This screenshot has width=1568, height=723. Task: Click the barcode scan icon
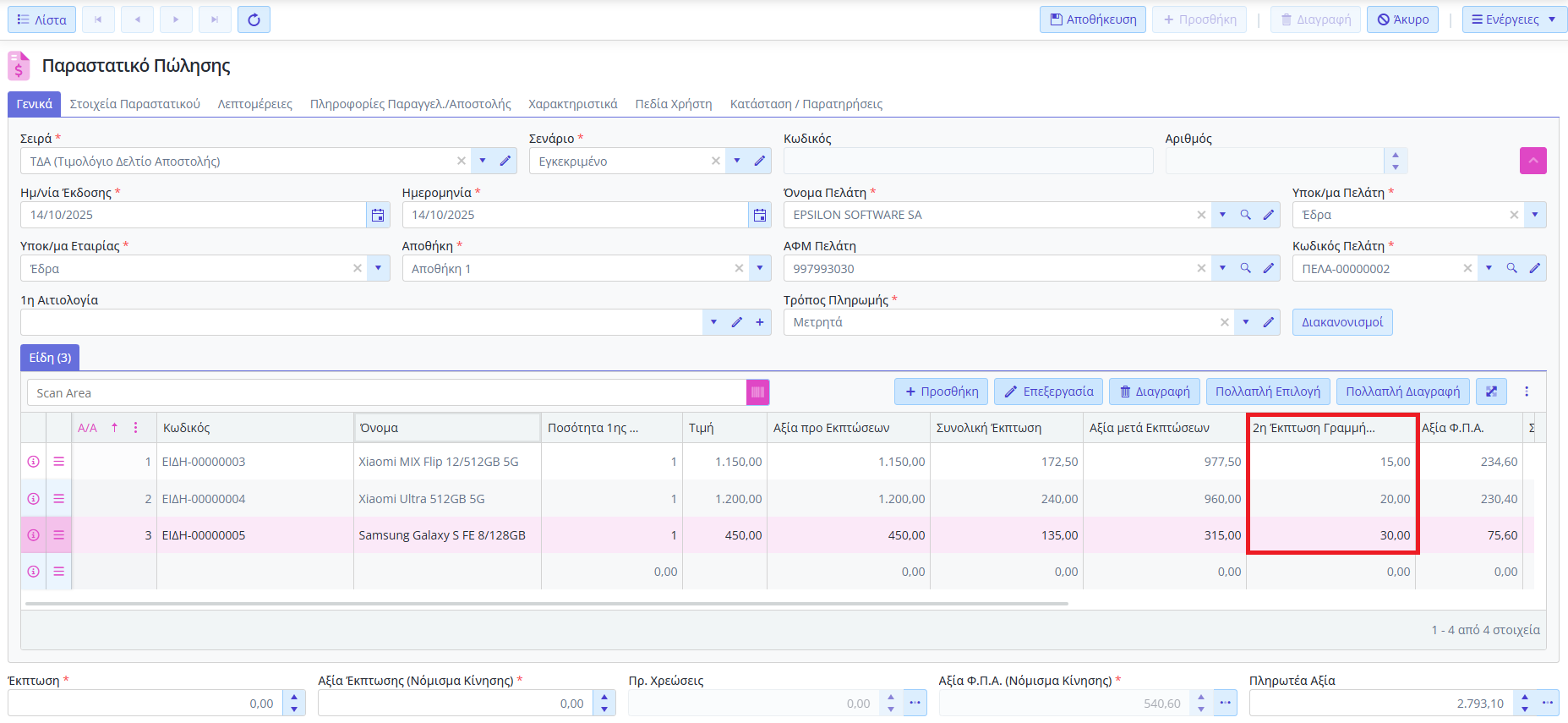[x=757, y=392]
